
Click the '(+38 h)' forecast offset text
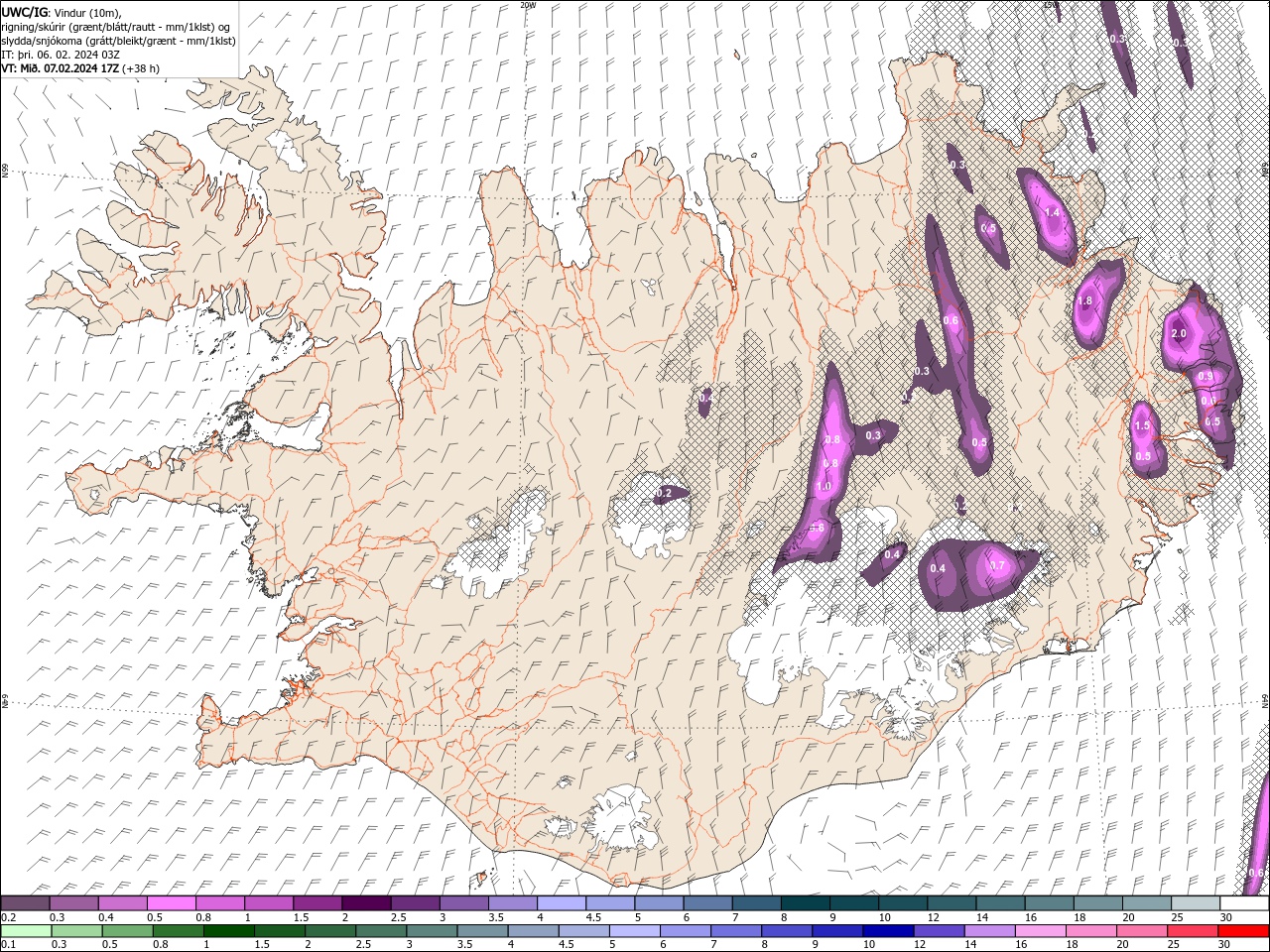coord(141,68)
